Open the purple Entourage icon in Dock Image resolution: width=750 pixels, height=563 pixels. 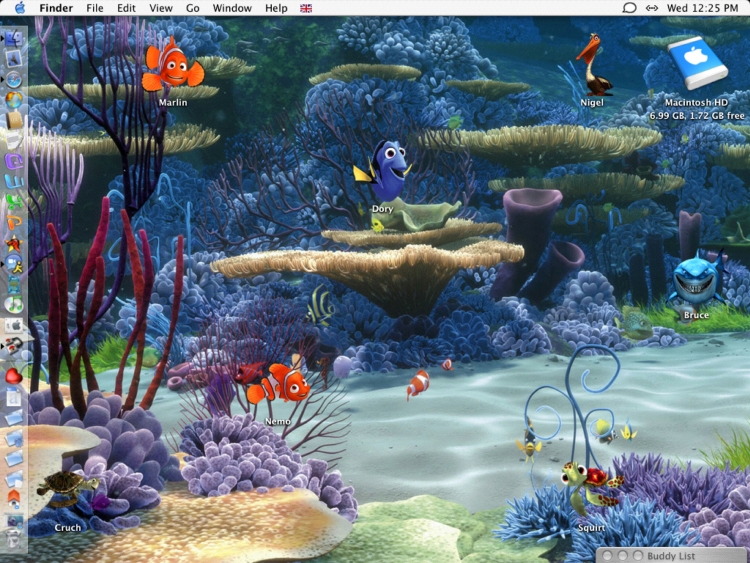(14, 161)
